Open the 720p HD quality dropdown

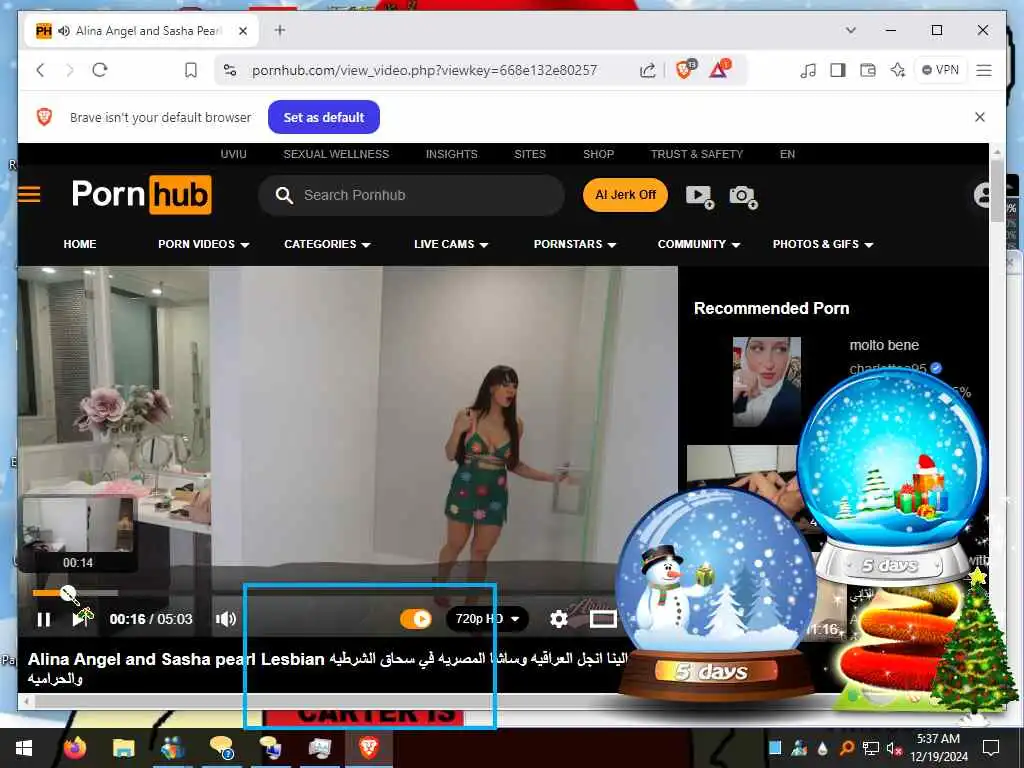(487, 618)
